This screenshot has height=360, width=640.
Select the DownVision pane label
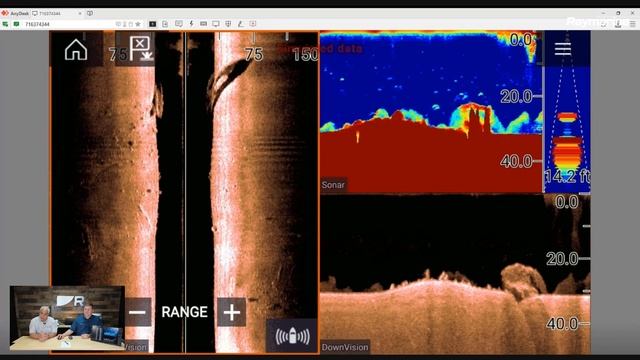345,347
